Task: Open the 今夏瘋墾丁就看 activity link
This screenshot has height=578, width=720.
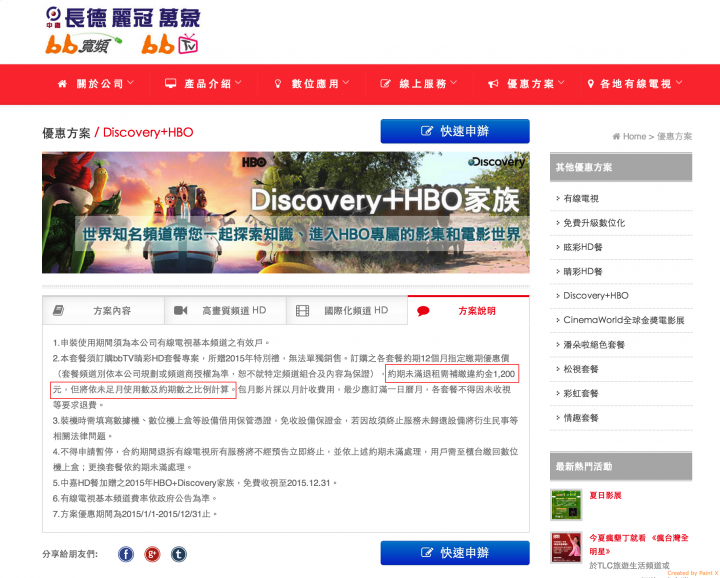Action: point(639,544)
